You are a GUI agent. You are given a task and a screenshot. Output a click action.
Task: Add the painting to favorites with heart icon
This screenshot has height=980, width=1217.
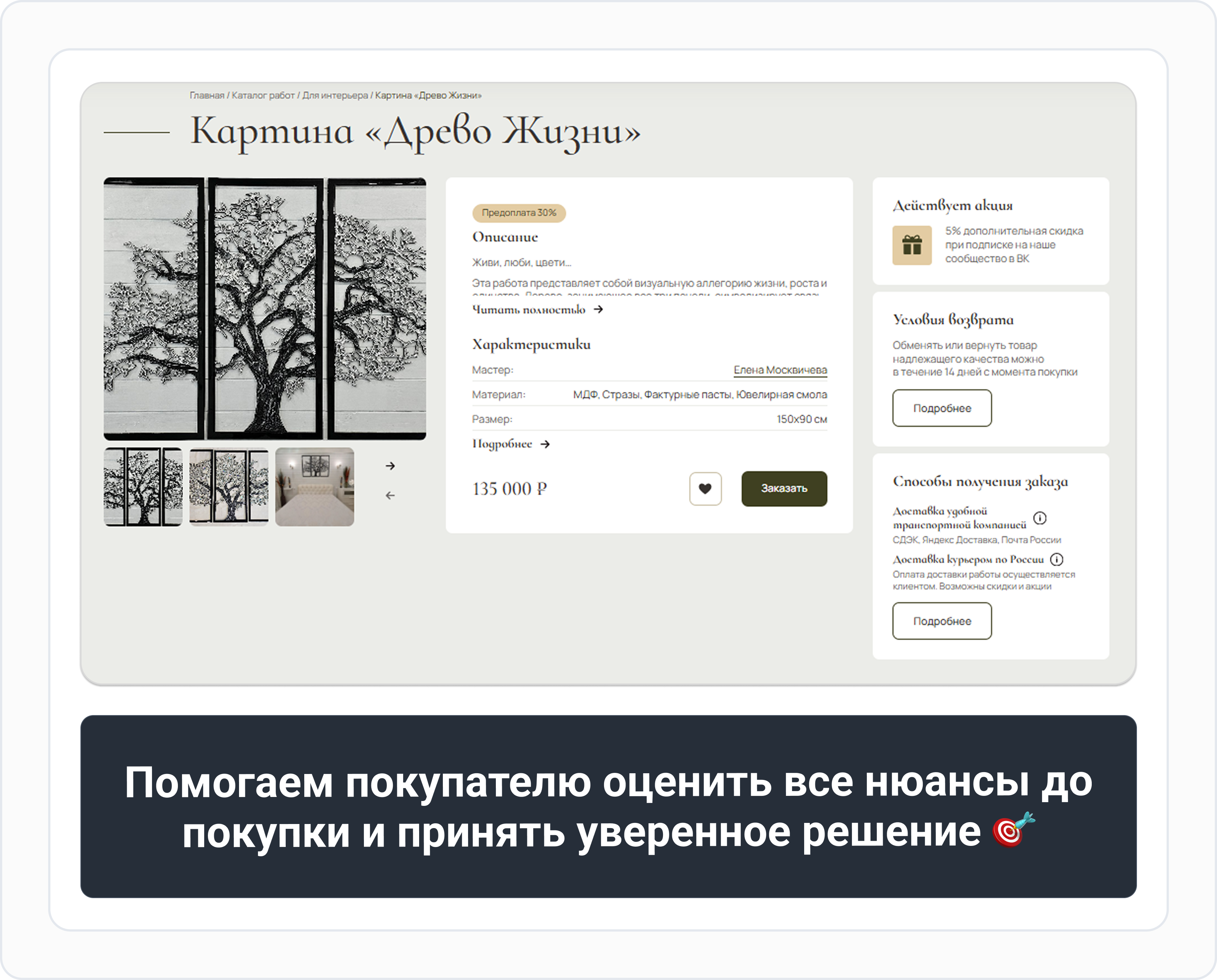click(x=705, y=488)
